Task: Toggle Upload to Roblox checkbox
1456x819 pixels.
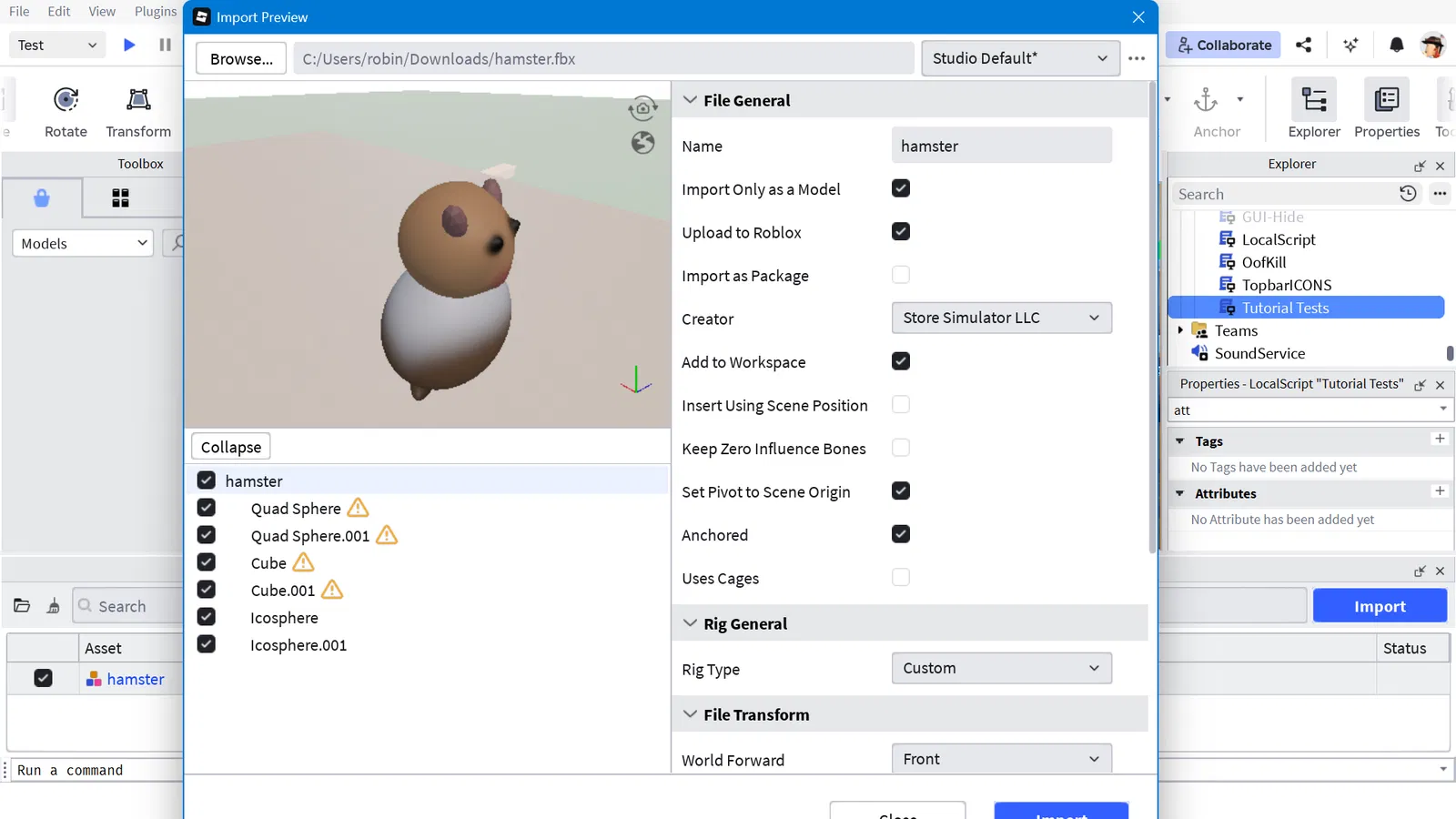Action: pos(901,231)
